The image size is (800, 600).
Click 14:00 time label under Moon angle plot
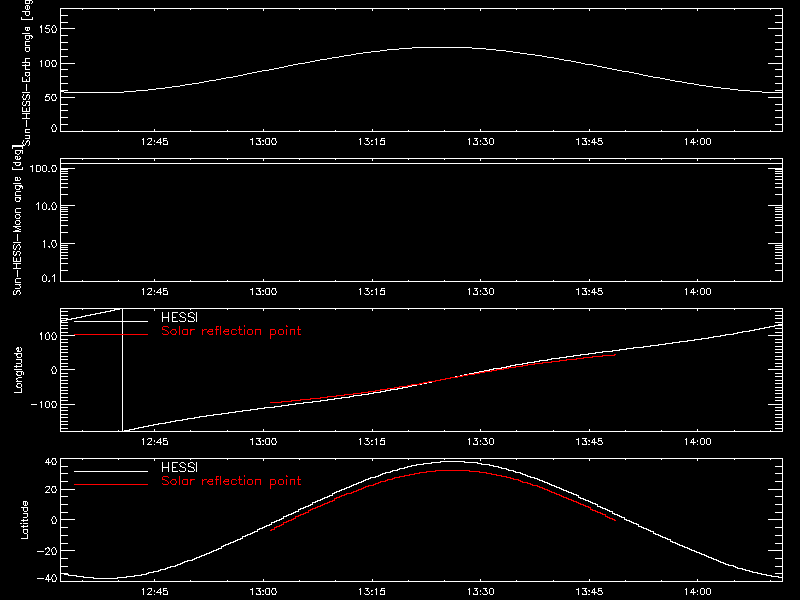(x=697, y=291)
